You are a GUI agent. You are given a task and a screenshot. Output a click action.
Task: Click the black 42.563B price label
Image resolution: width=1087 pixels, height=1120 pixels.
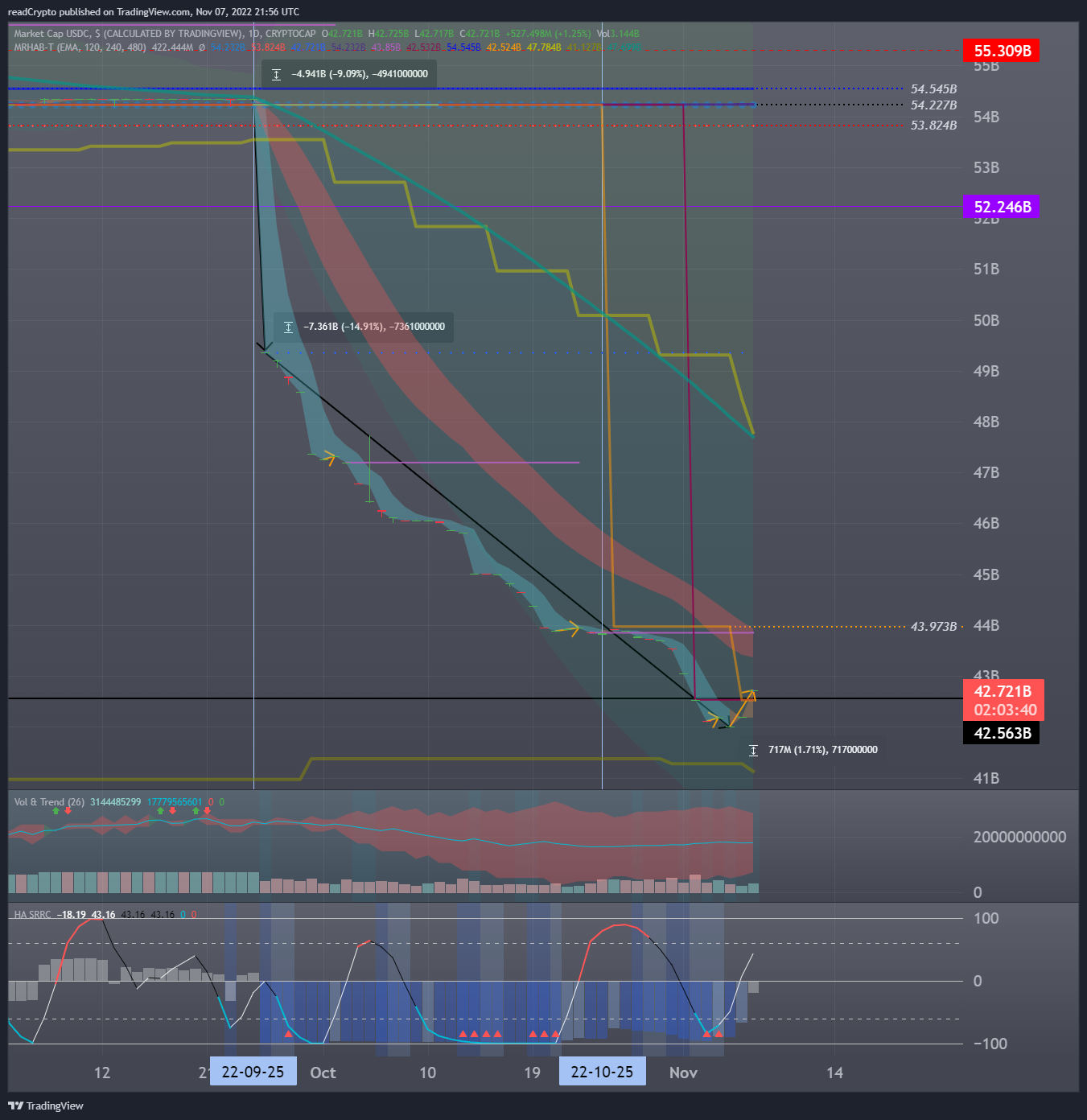point(1002,733)
